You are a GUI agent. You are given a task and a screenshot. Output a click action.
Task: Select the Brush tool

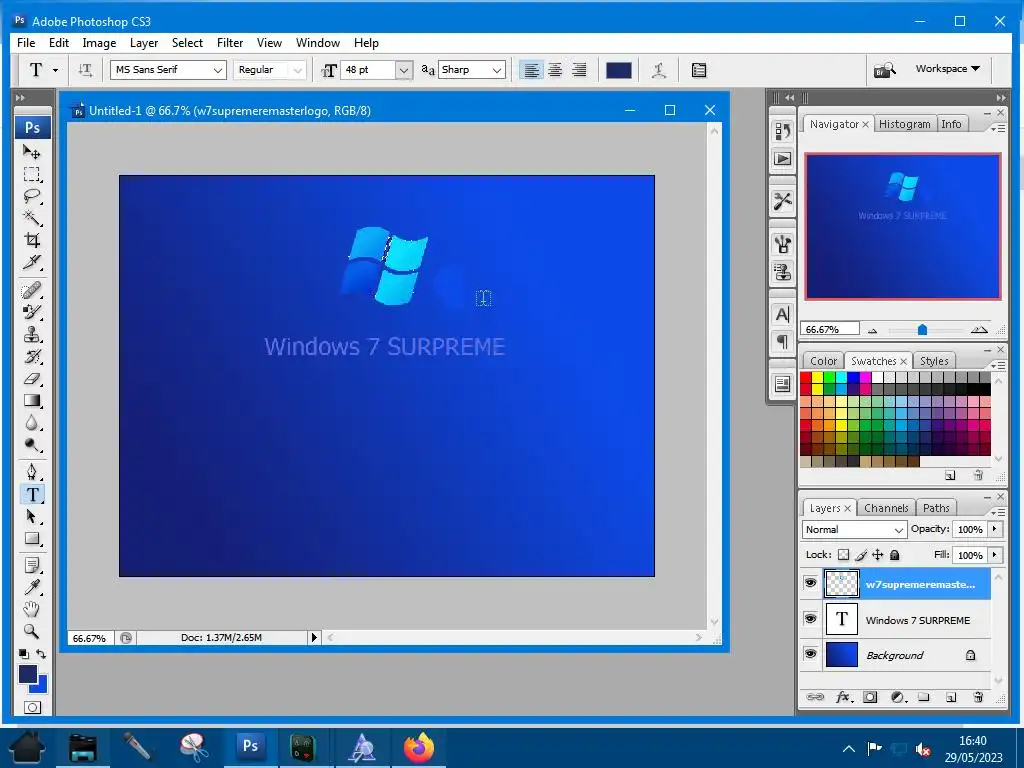[32, 312]
